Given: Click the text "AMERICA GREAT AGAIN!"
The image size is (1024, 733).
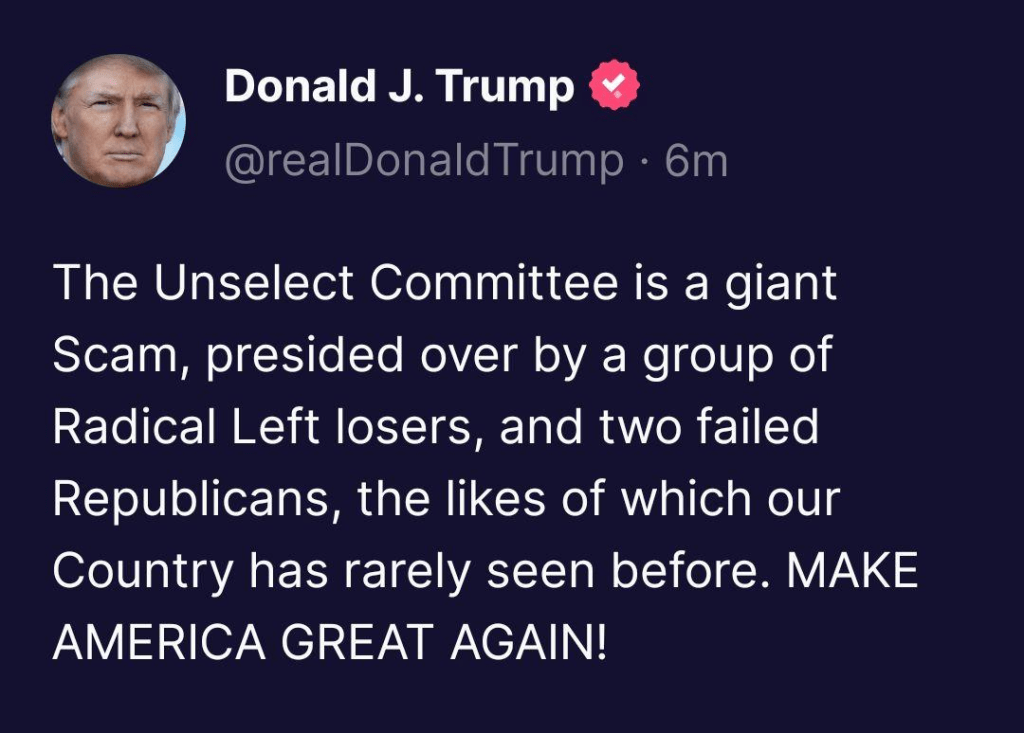Looking at the screenshot, I should 329,643.
